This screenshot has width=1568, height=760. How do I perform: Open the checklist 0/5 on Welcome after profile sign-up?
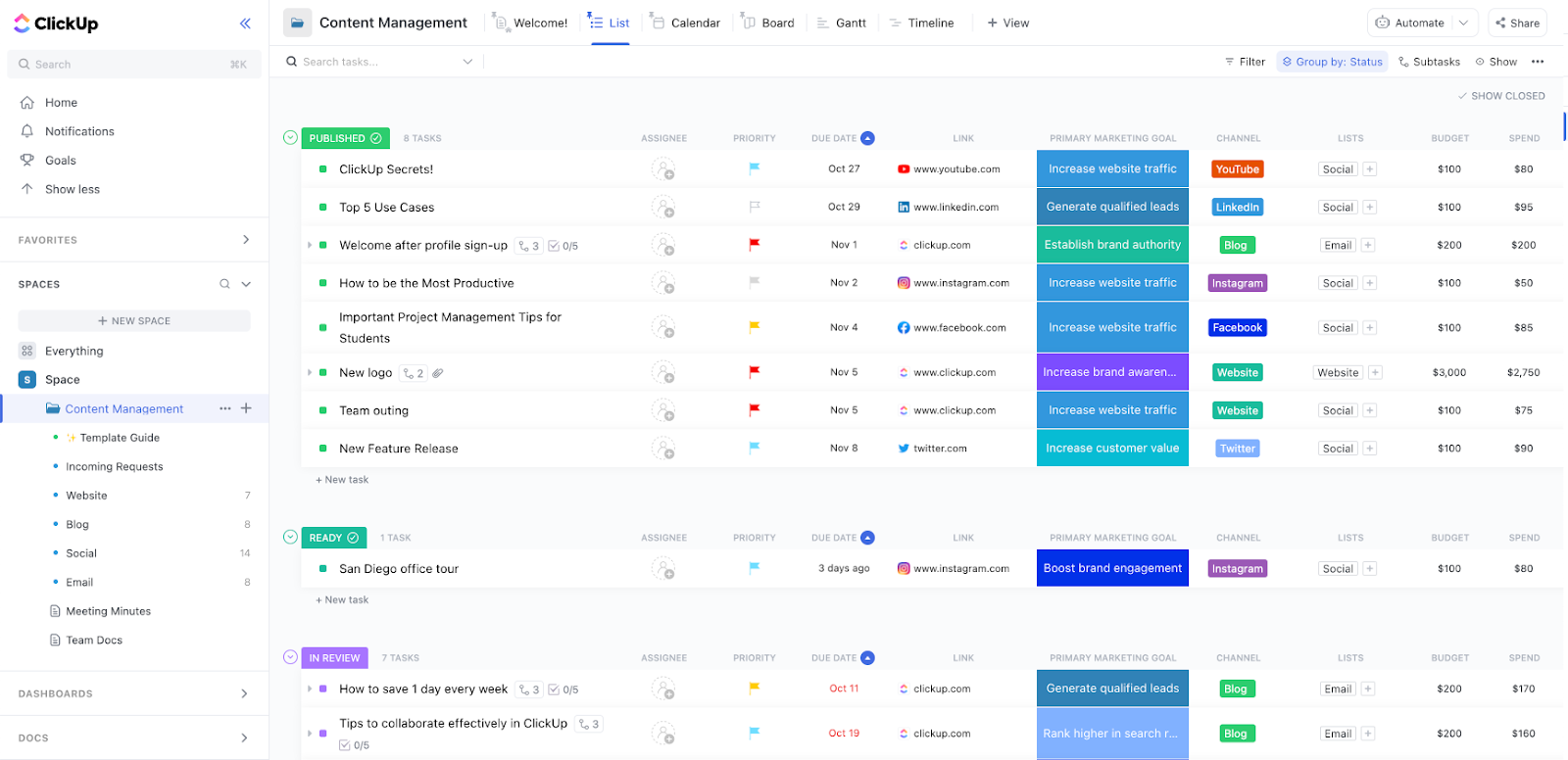click(563, 246)
